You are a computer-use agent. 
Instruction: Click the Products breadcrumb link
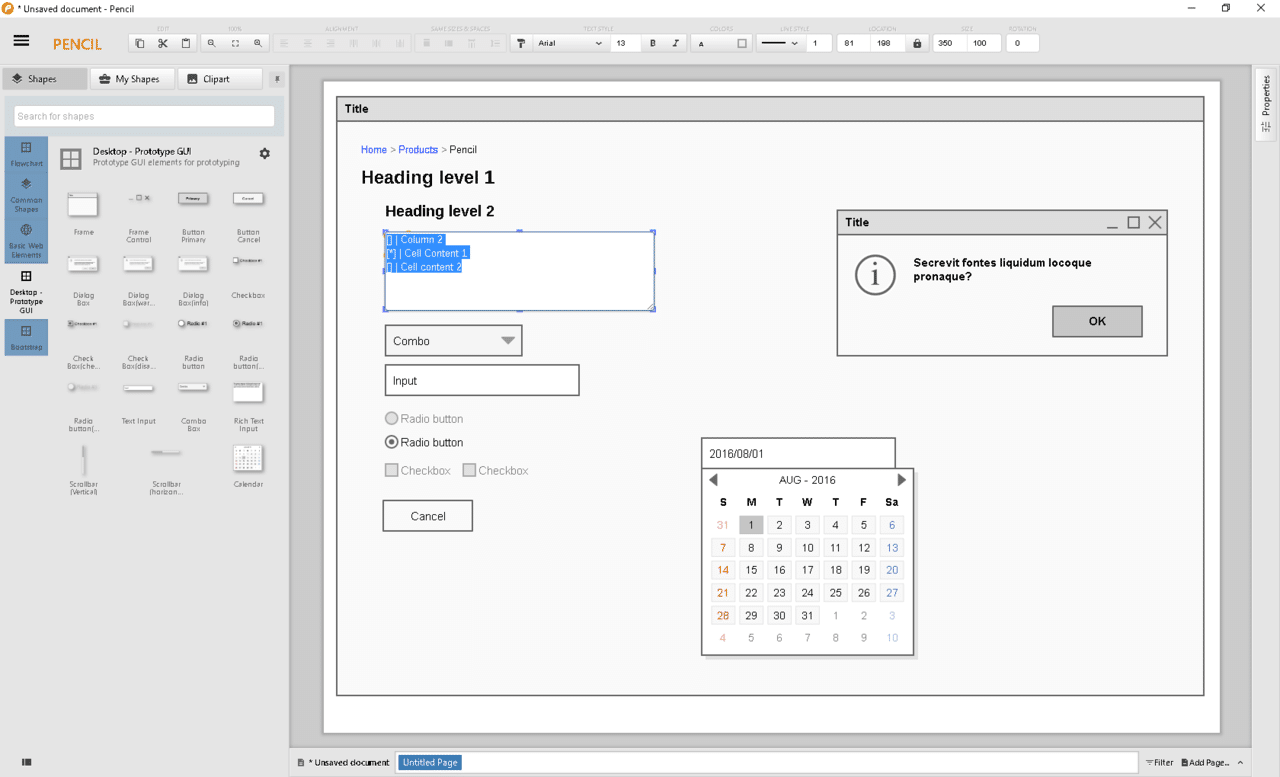tap(418, 149)
